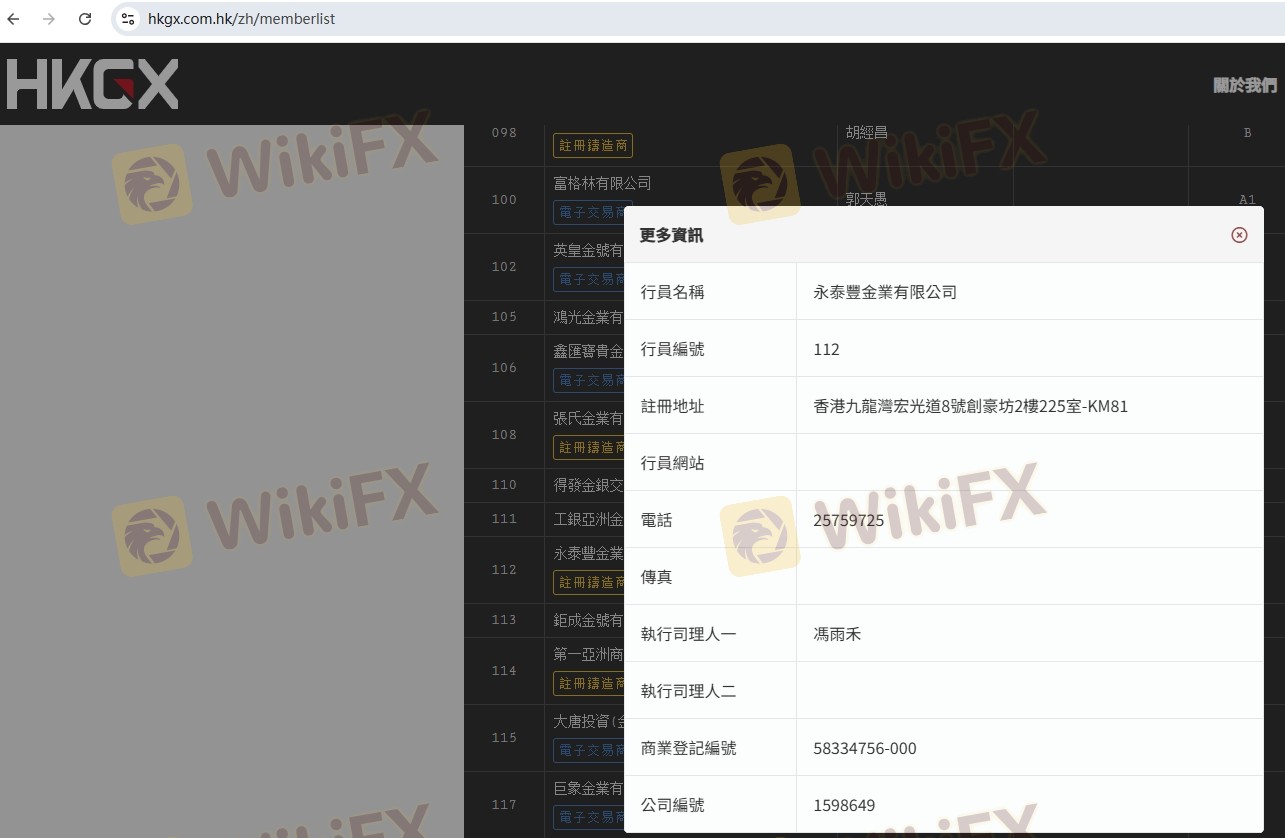Image resolution: width=1285 pixels, height=838 pixels.
Task: Click the 電子交易商 tag in row 115
Action: tap(590, 750)
